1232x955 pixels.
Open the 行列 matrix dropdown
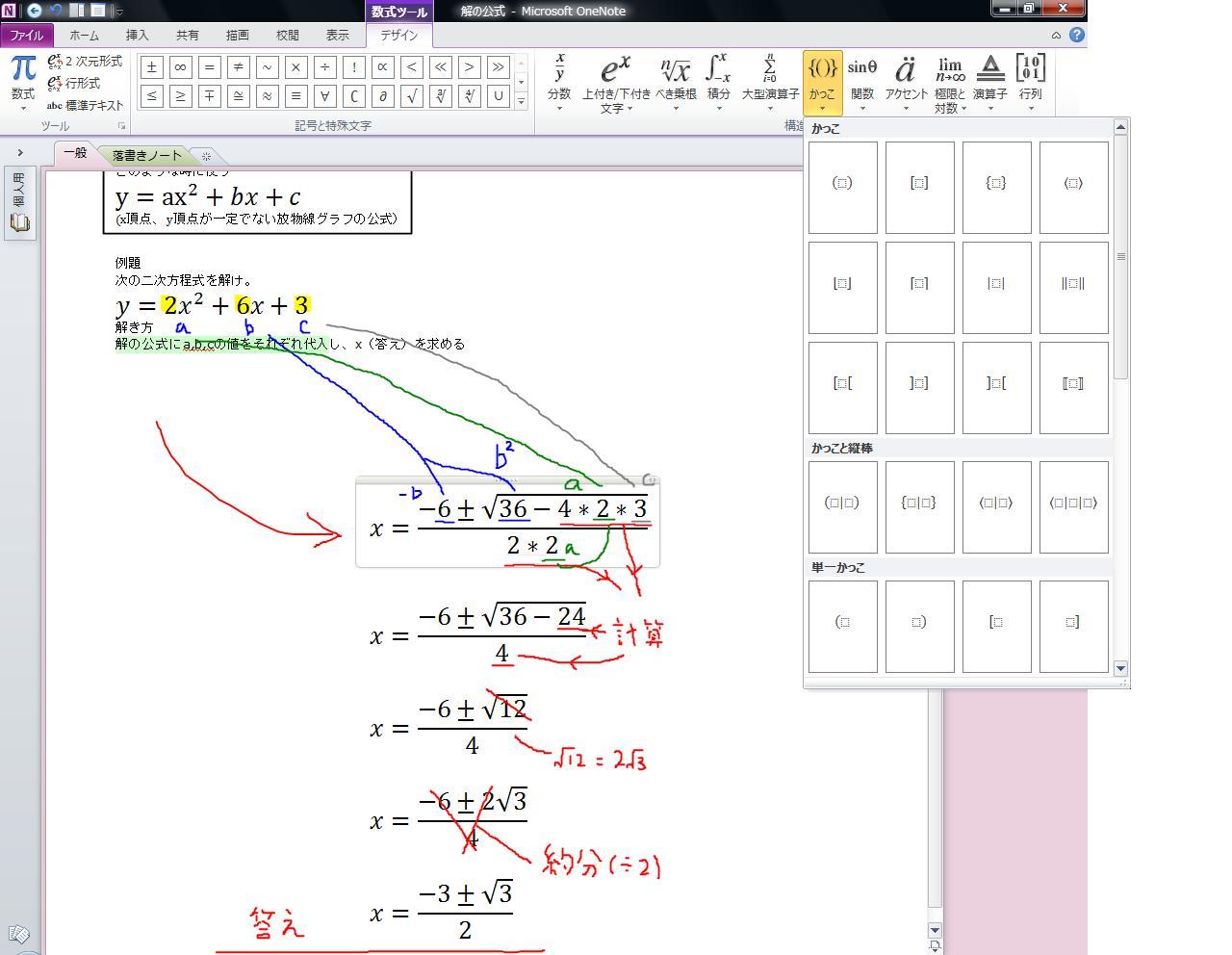pyautogui.click(x=1031, y=84)
